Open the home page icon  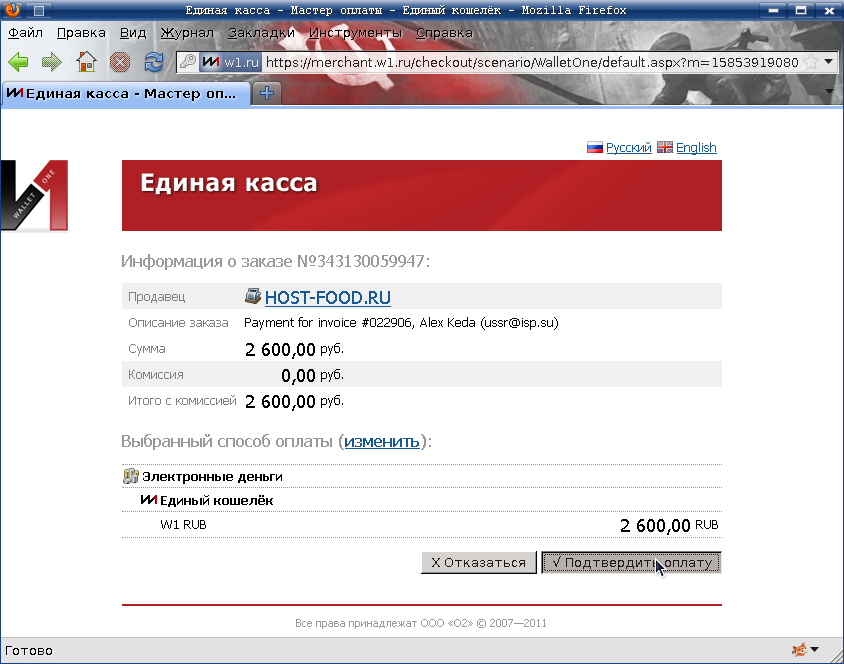pos(86,62)
